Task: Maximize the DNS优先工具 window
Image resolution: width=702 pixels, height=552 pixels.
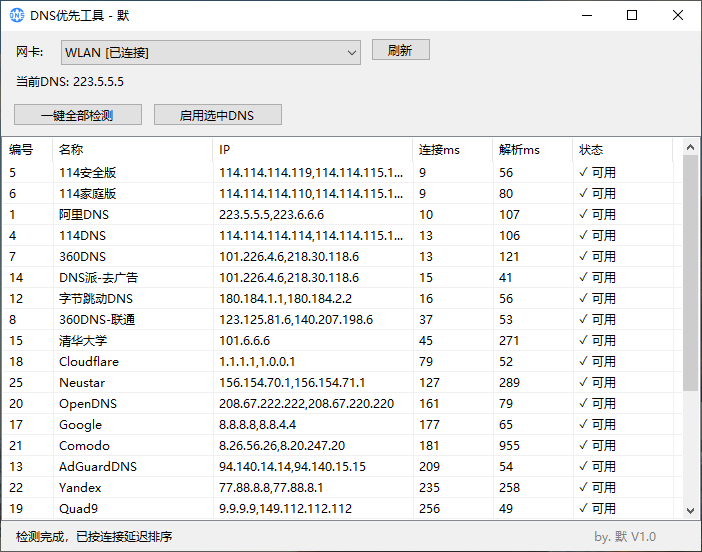Action: coord(632,15)
